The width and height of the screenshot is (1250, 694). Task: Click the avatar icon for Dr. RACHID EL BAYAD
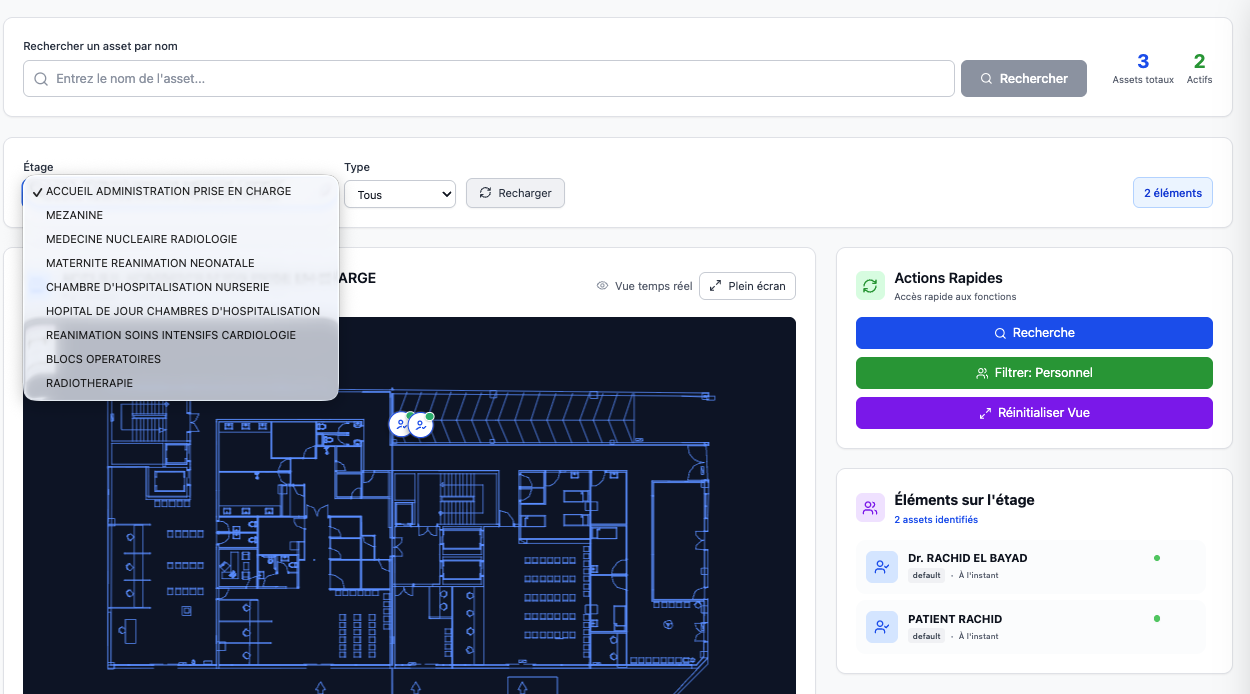tap(881, 566)
